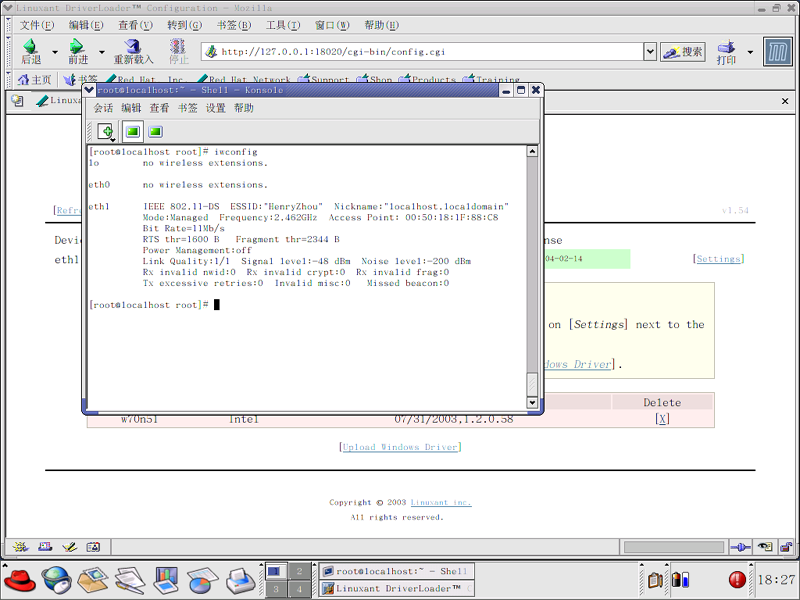Viewport: 800px width, 600px height.
Task: Click the security lock icon
Action: (x=786, y=547)
